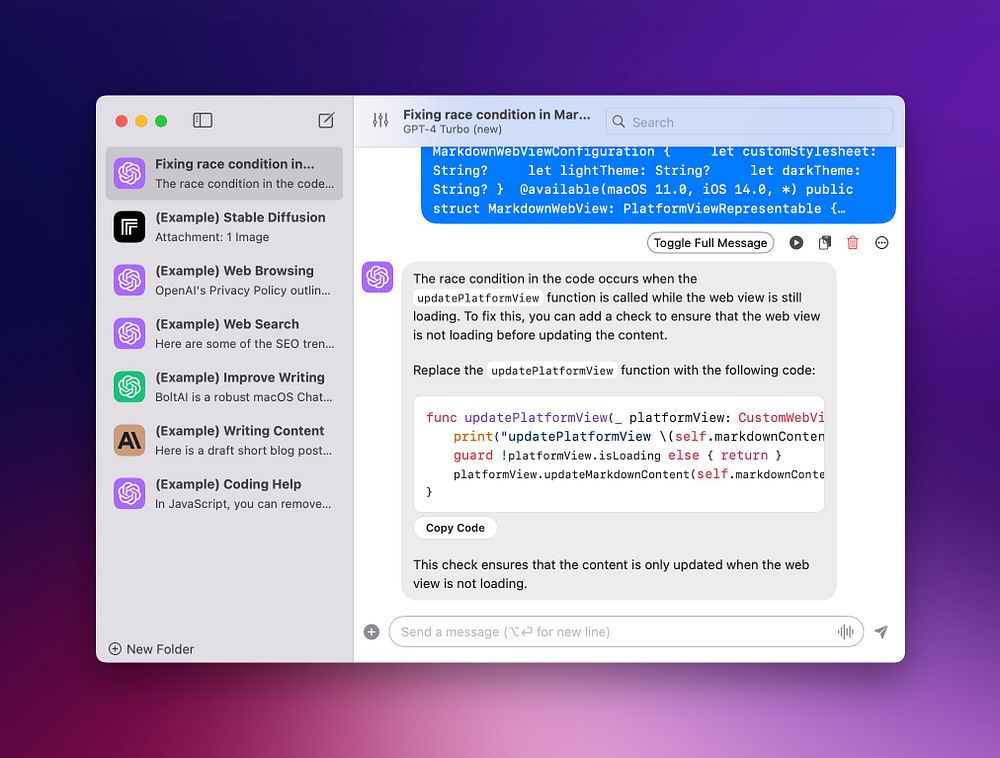
Task: Click purple icon of Web Browsing chat
Action: pos(129,281)
